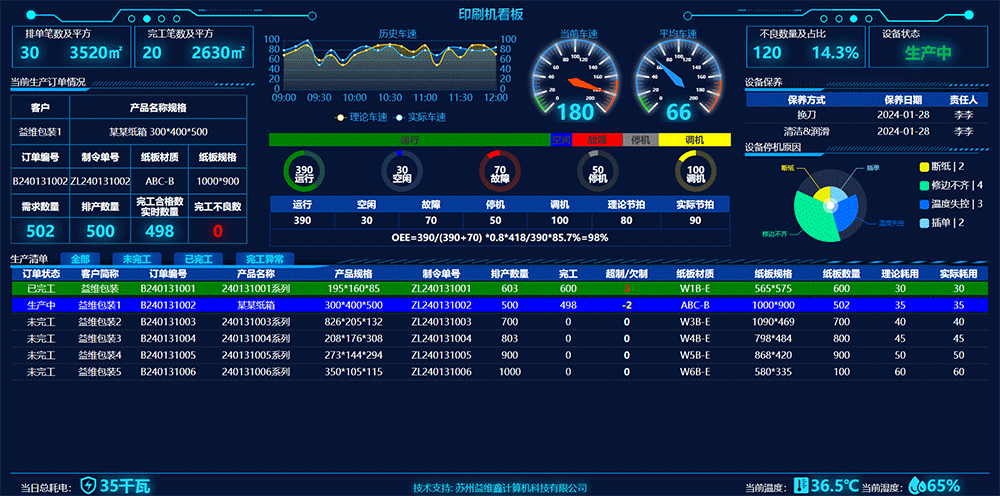The width and height of the screenshot is (1000, 496).
Task: Click the thermometer temperature icon
Action: pyautogui.click(x=800, y=486)
